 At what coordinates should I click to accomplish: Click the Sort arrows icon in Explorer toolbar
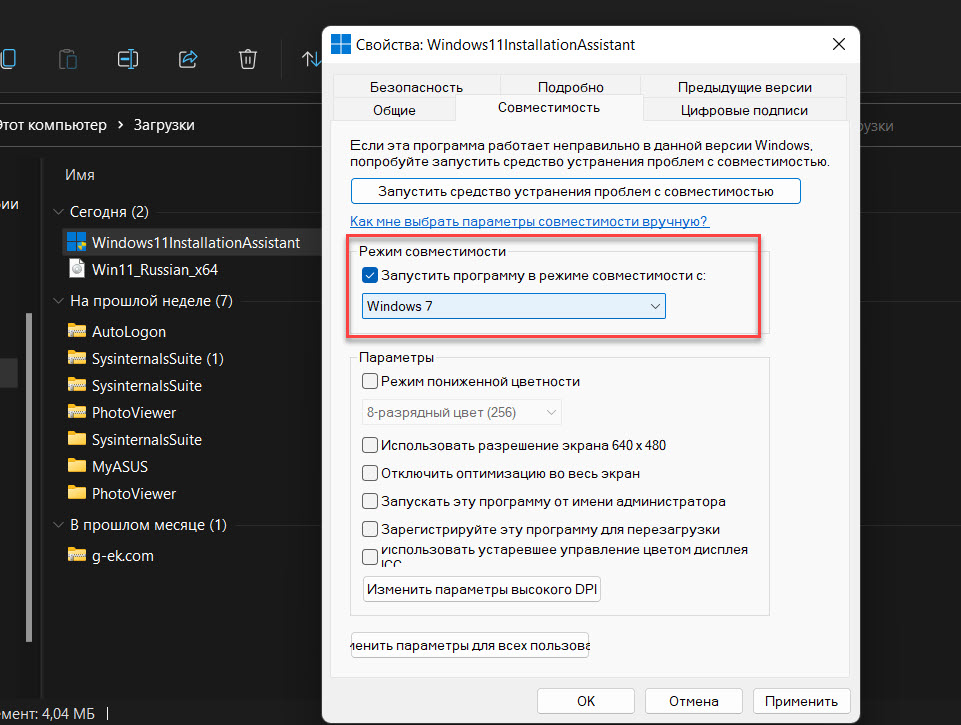311,59
